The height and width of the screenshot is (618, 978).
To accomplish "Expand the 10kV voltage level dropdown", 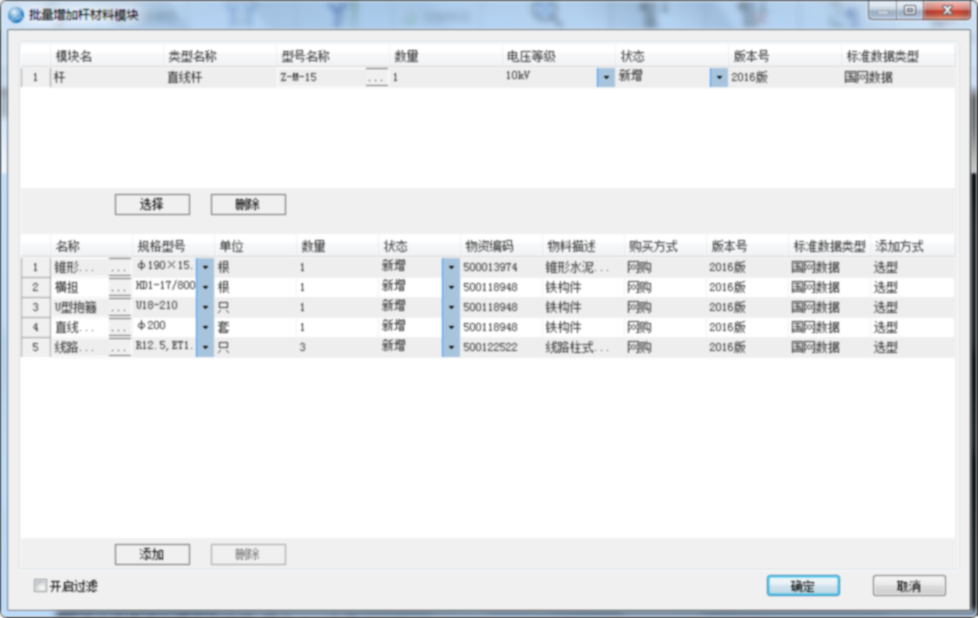I will click(x=605, y=78).
